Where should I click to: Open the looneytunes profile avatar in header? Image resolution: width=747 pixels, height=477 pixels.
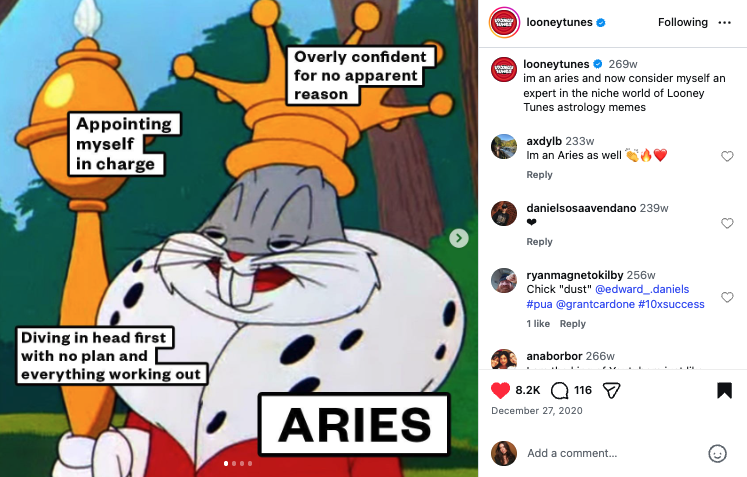pyautogui.click(x=504, y=22)
